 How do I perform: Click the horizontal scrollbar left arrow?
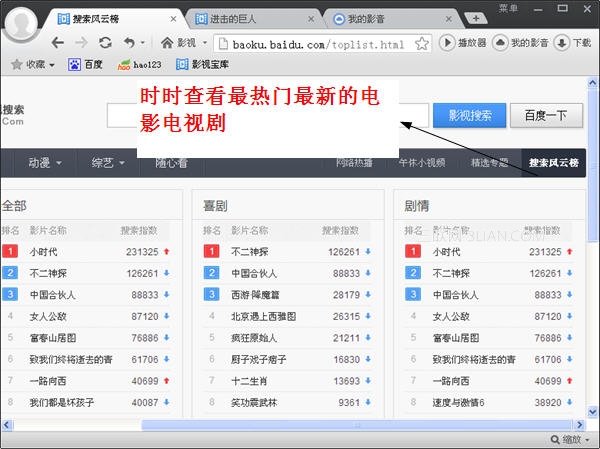tap(7, 425)
